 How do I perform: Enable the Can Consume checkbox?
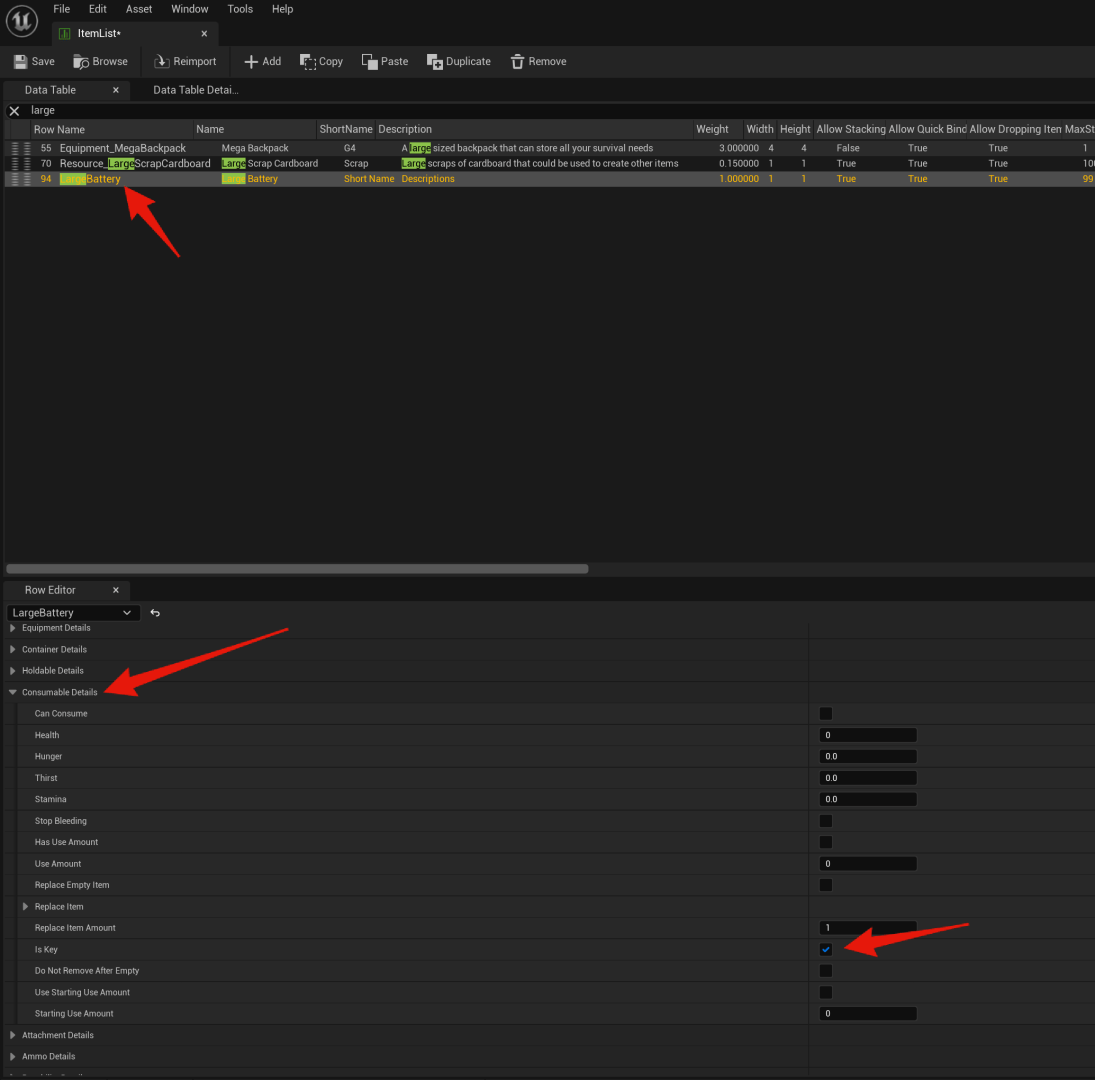tap(826, 714)
